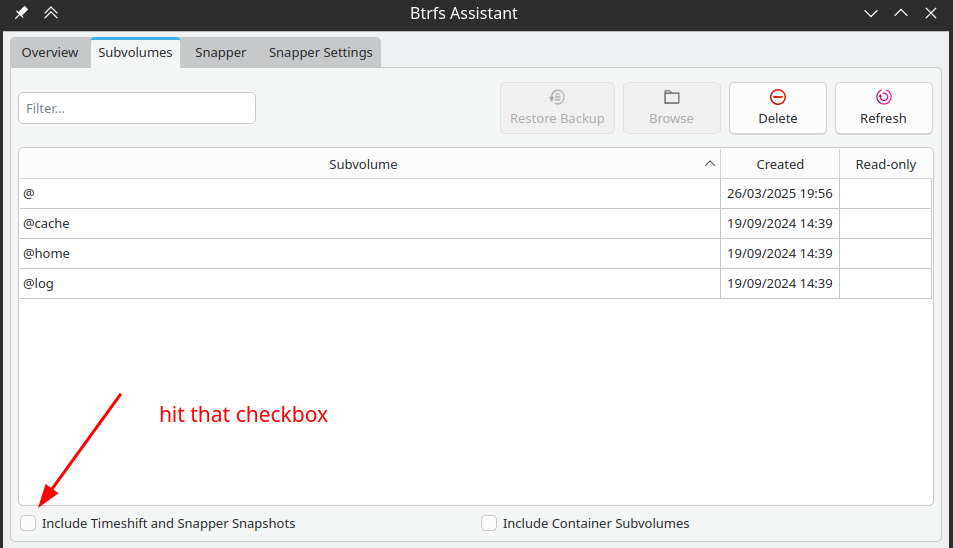Image resolution: width=953 pixels, height=548 pixels.
Task: Select the @home subvolume row
Action: (x=475, y=253)
